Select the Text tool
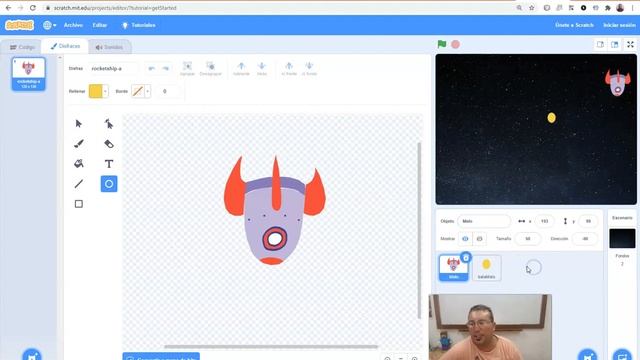The width and height of the screenshot is (640, 360). [x=109, y=164]
